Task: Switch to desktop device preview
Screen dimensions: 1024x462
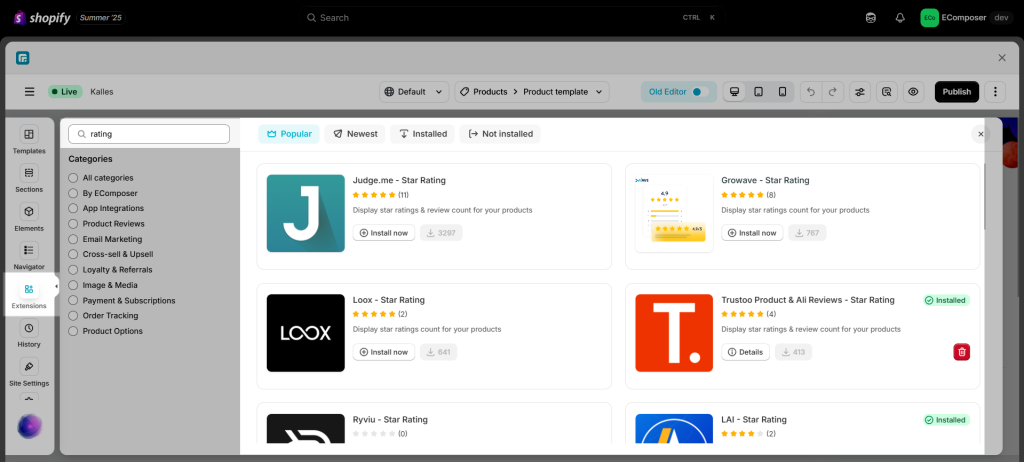Action: (x=735, y=91)
